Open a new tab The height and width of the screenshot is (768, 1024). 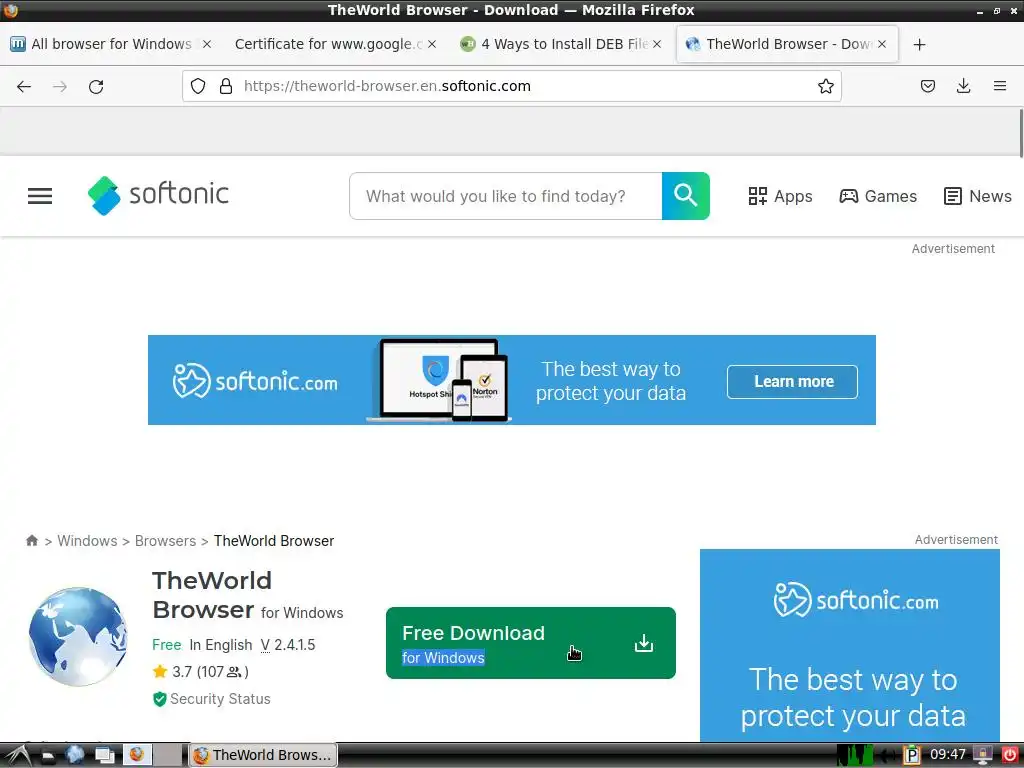point(920,44)
